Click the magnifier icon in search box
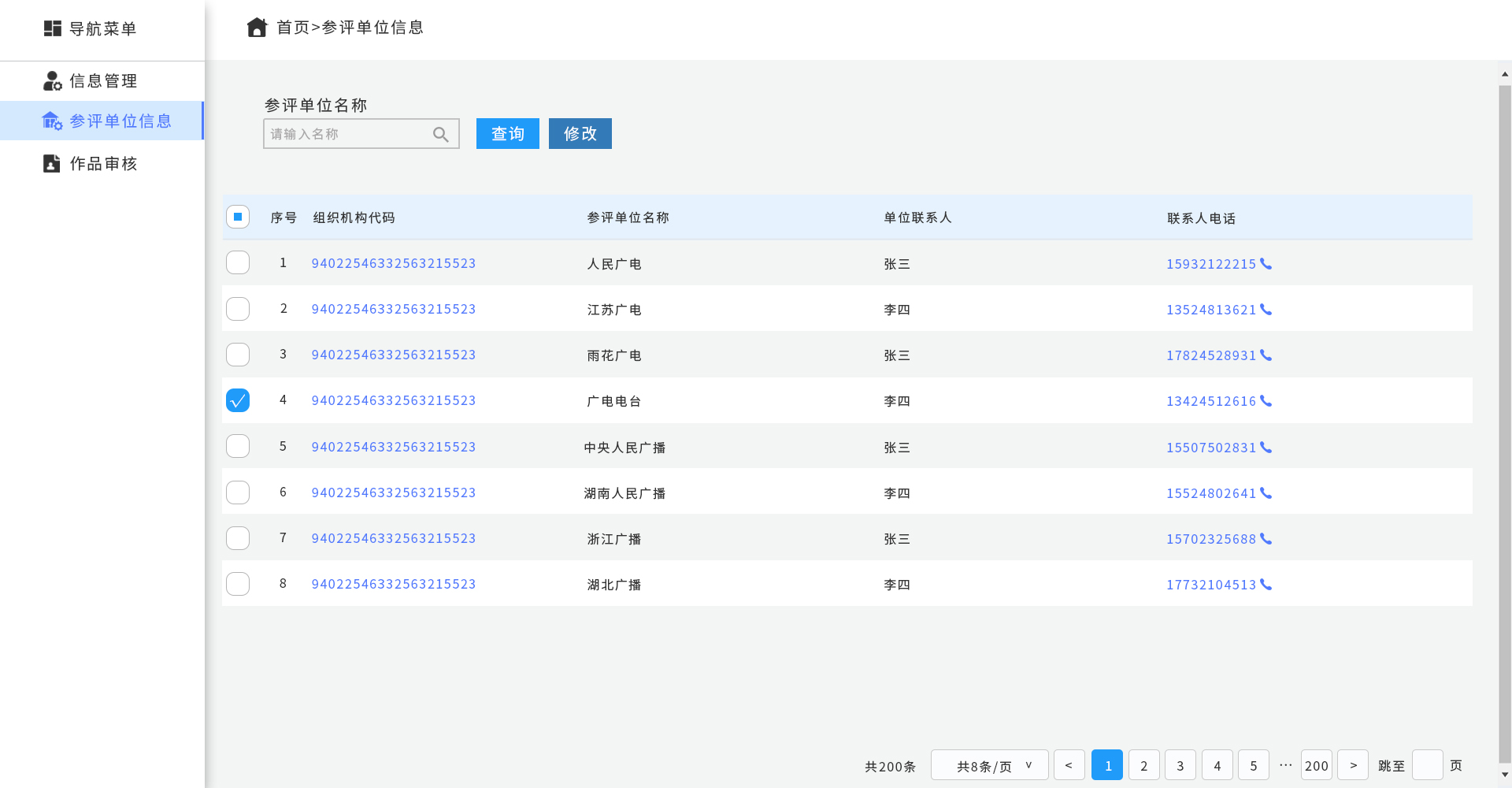This screenshot has width=1512, height=788. (x=441, y=135)
